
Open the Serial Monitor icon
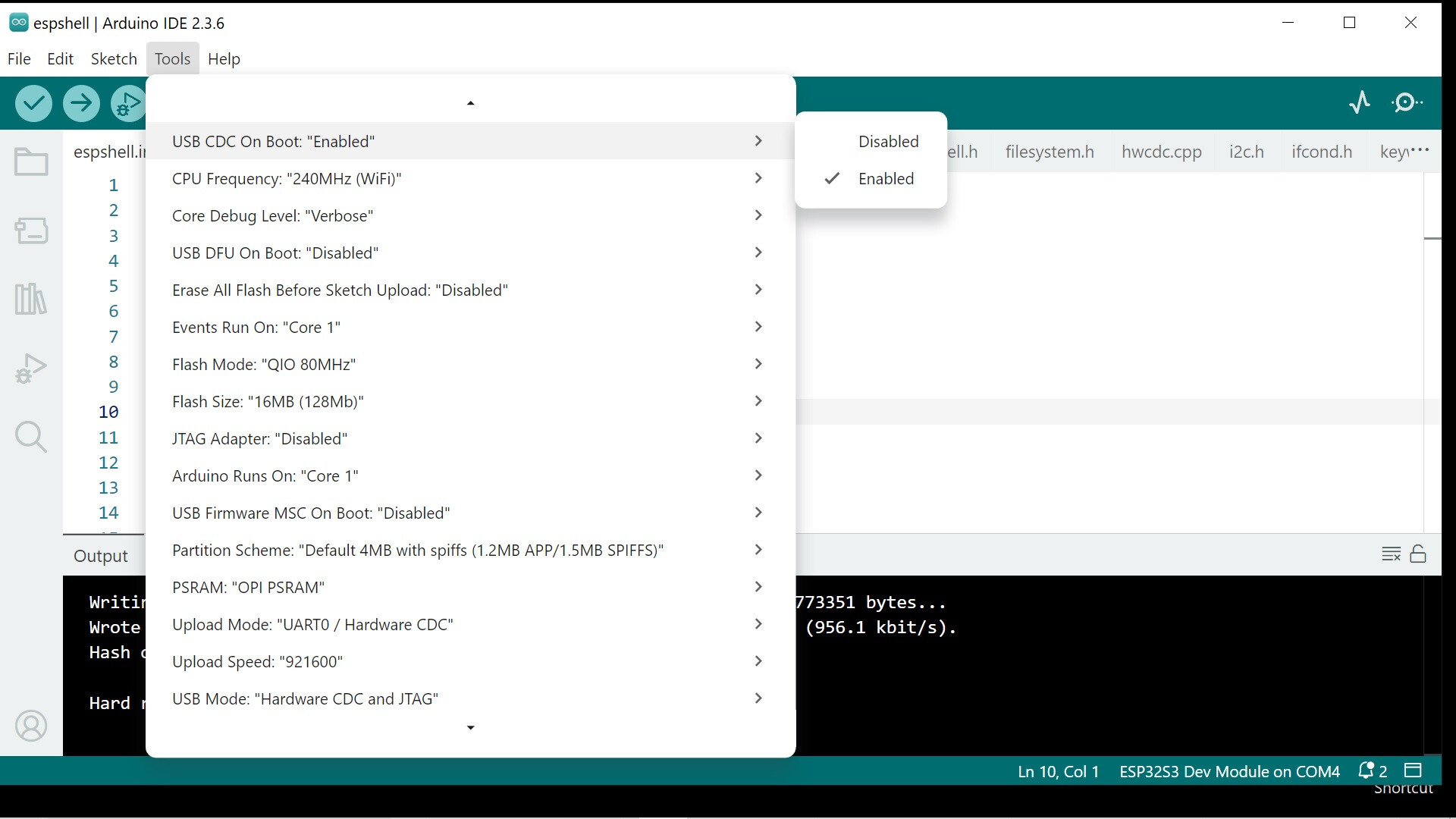click(x=1407, y=102)
